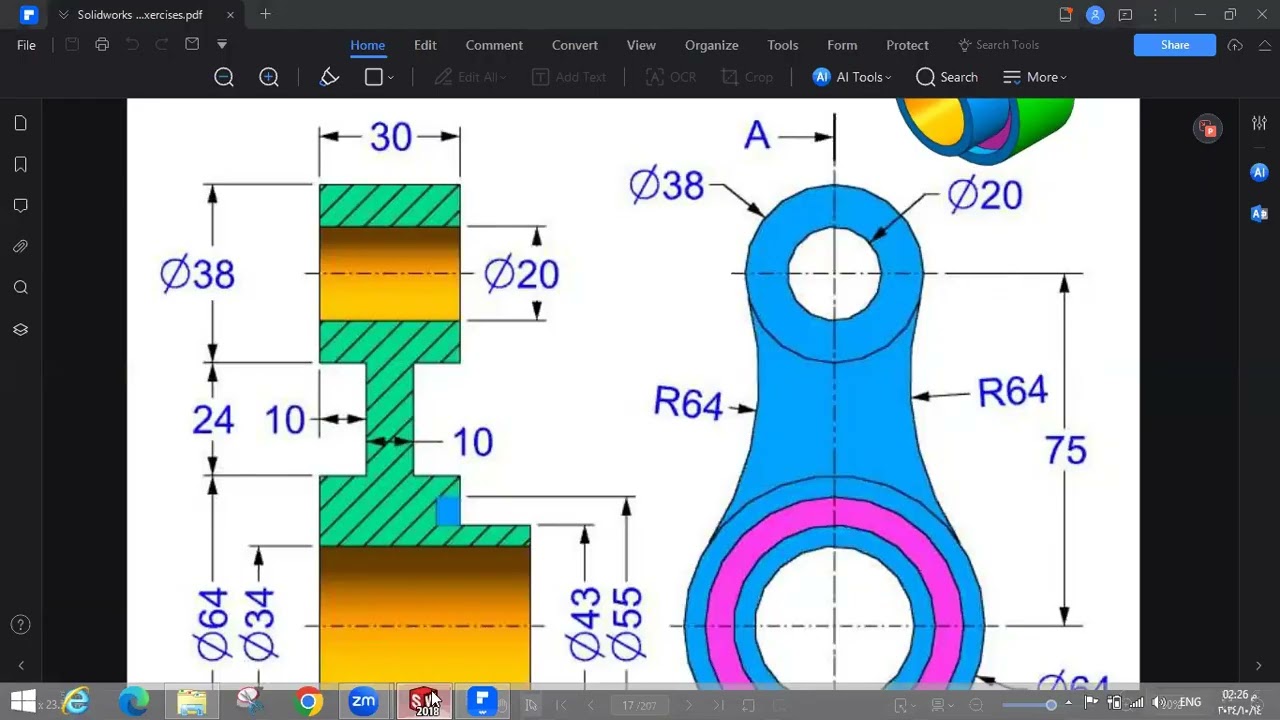Image resolution: width=1280 pixels, height=720 pixels.
Task: Click the Edit All tool
Action: pos(469,77)
